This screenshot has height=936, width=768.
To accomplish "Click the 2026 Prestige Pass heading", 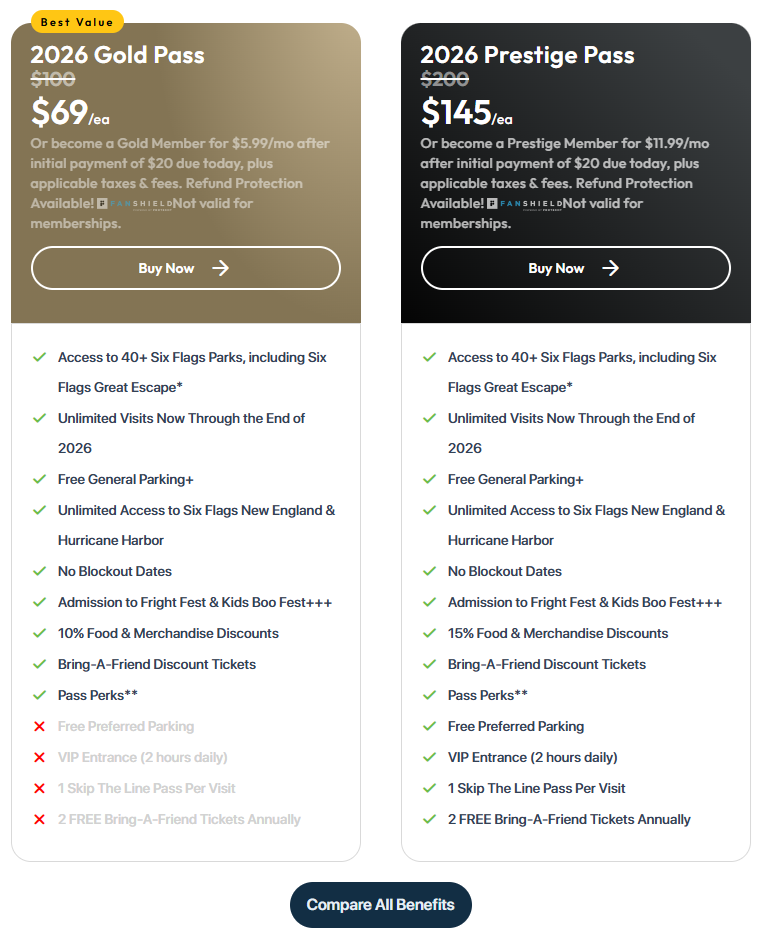I will pyautogui.click(x=527, y=55).
